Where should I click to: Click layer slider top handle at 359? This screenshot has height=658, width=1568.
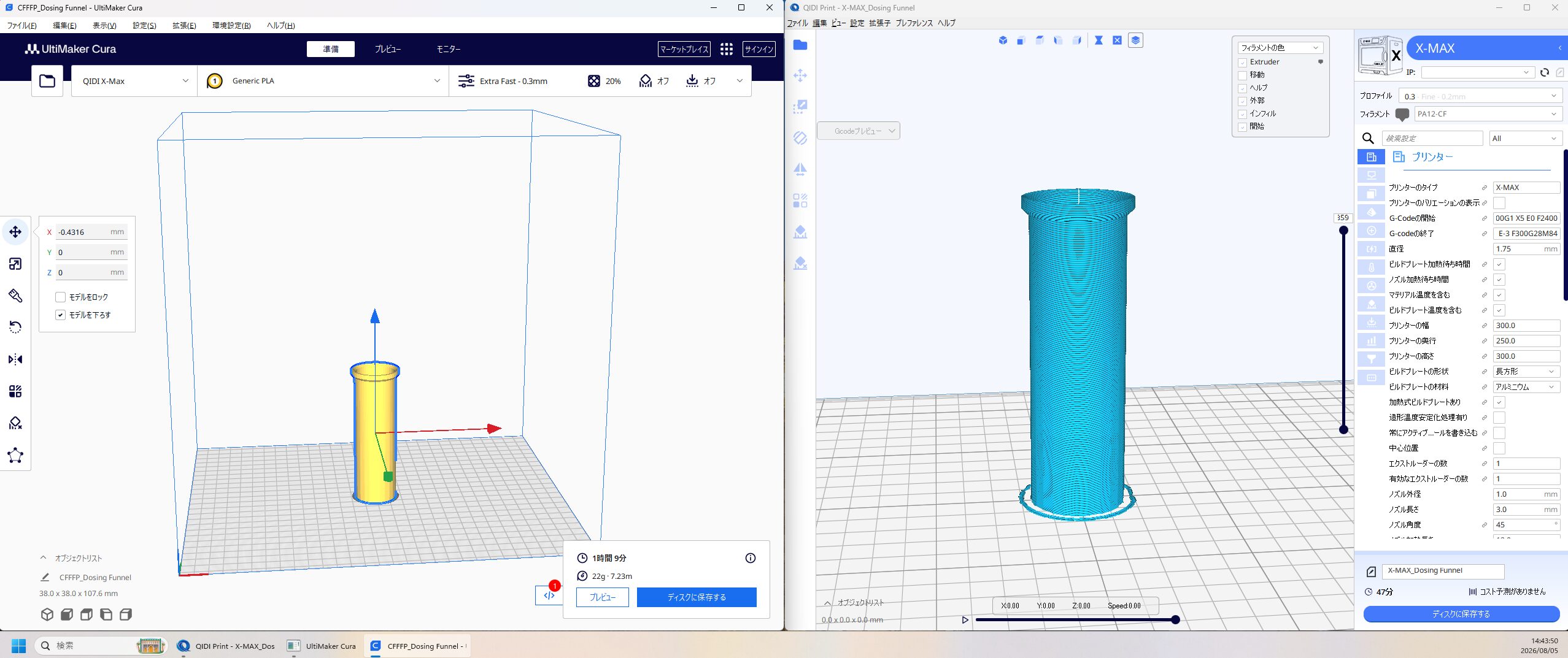click(x=1343, y=231)
